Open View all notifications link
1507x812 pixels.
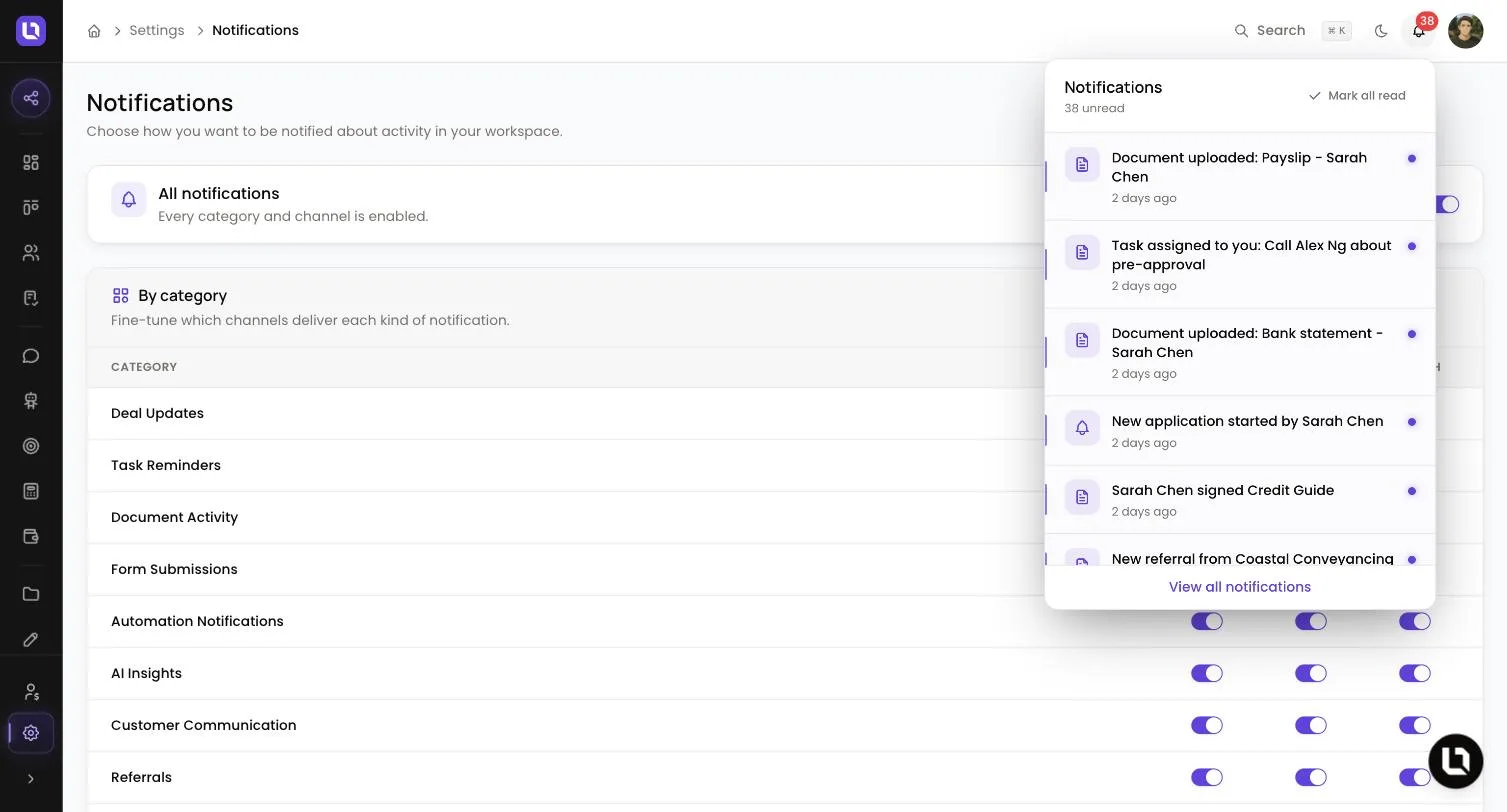point(1240,587)
